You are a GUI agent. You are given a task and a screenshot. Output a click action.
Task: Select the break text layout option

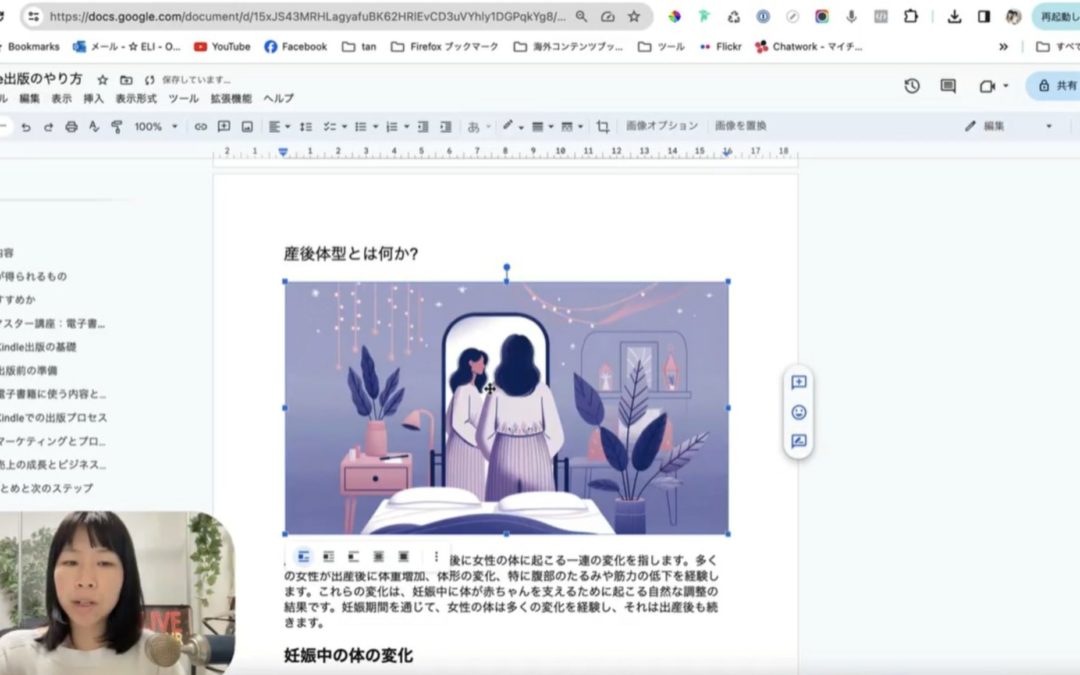coord(353,558)
